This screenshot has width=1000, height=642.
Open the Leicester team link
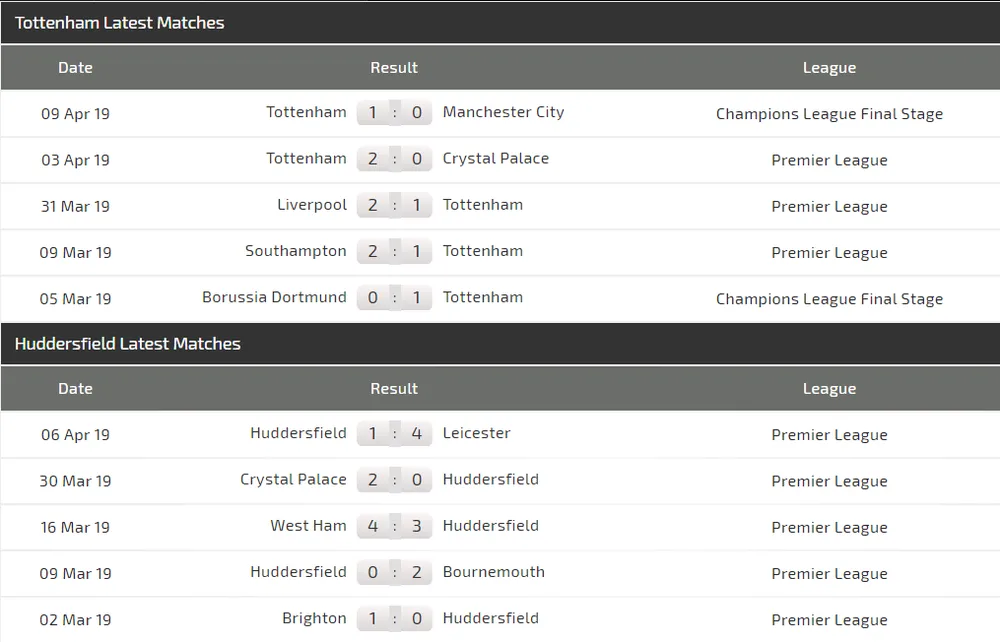(x=476, y=433)
